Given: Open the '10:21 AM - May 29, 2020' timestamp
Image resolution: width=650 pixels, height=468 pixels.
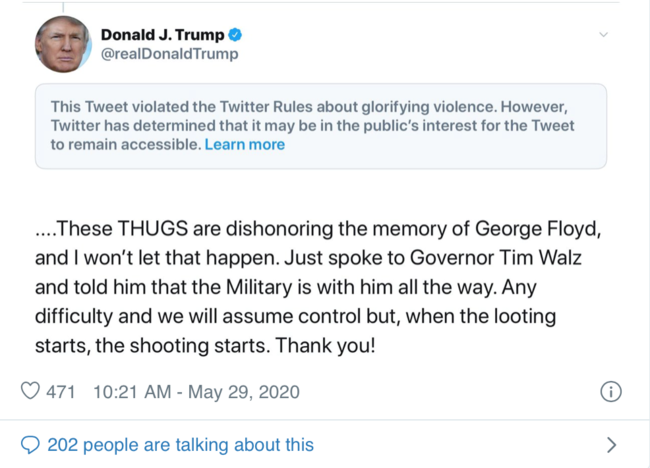Looking at the screenshot, I should (x=195, y=391).
